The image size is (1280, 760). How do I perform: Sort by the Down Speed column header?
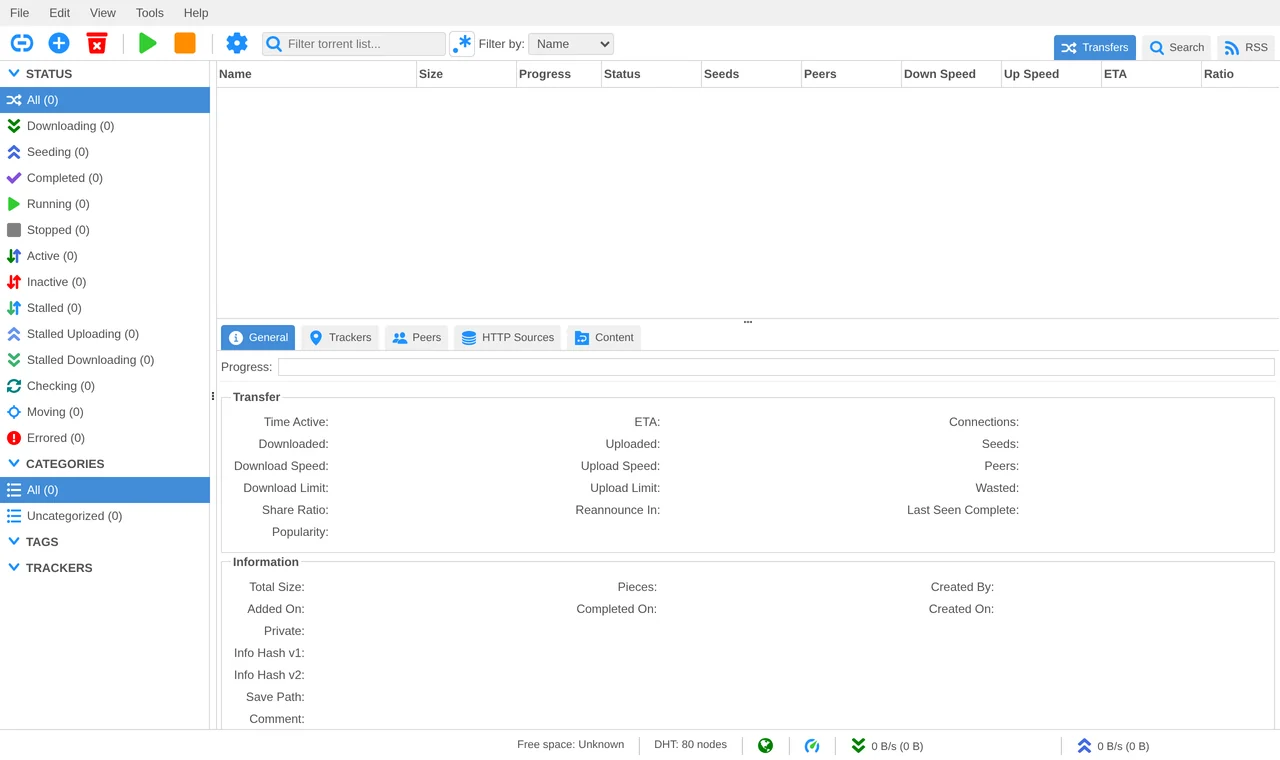pos(951,74)
